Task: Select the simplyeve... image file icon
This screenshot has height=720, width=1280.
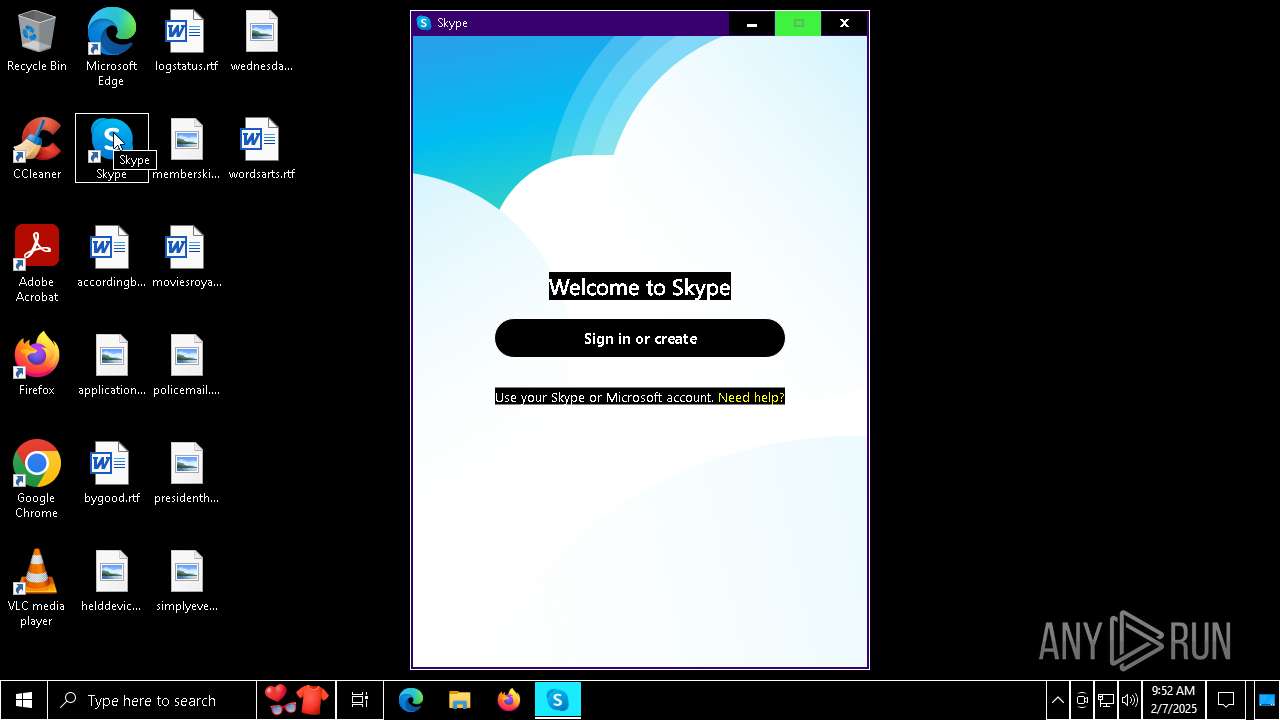Action: (x=186, y=581)
